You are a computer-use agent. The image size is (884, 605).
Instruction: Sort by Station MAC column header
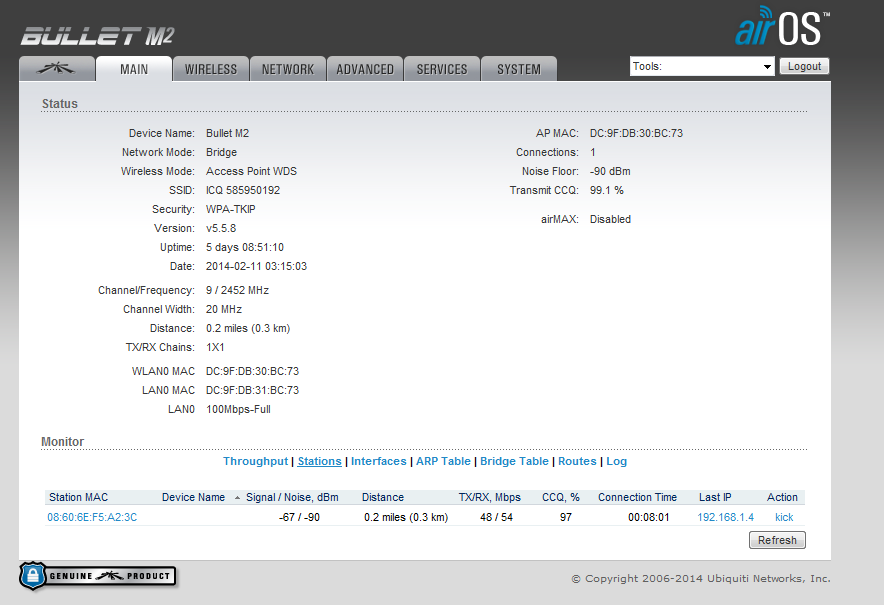click(78, 497)
